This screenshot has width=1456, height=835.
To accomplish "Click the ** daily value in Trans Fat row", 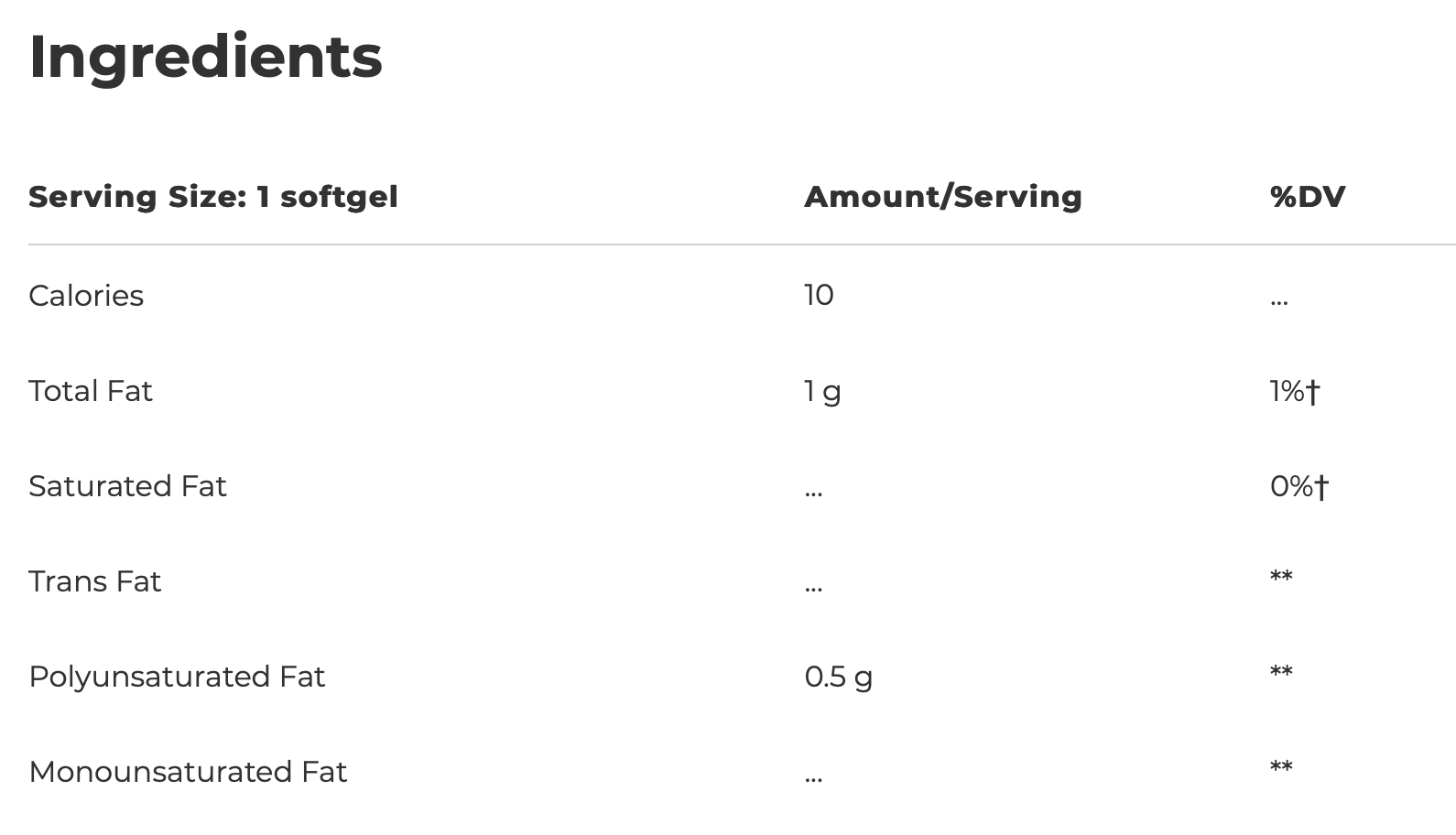I will pos(1281,577).
